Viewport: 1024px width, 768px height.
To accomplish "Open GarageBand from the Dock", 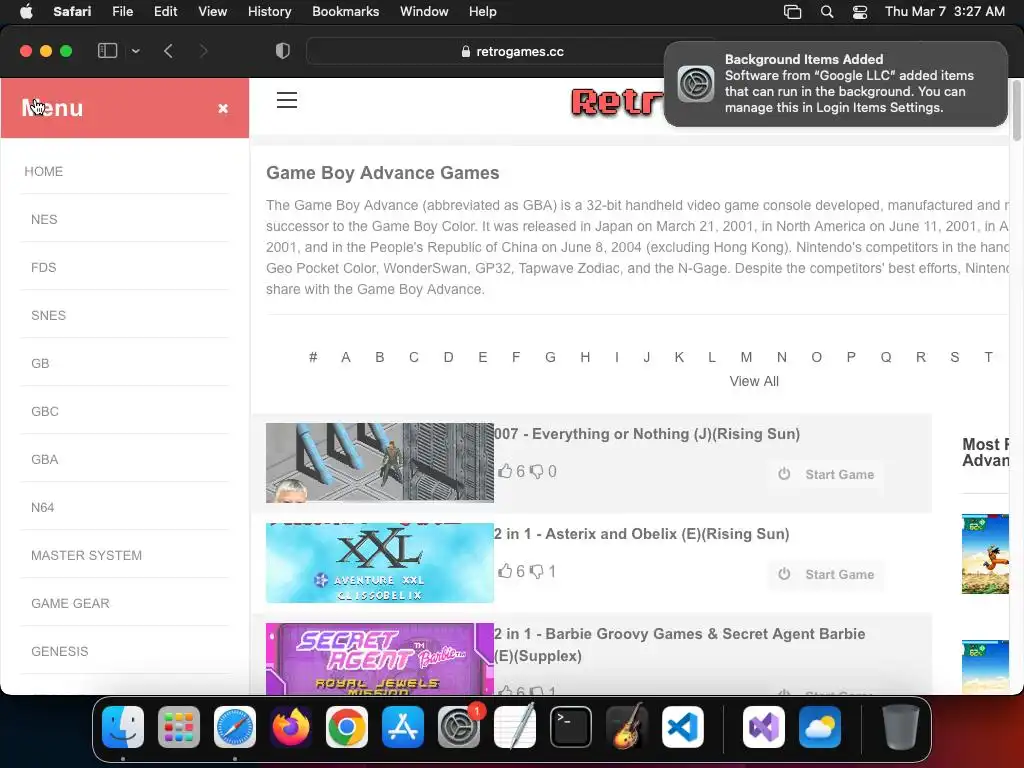I will point(627,727).
